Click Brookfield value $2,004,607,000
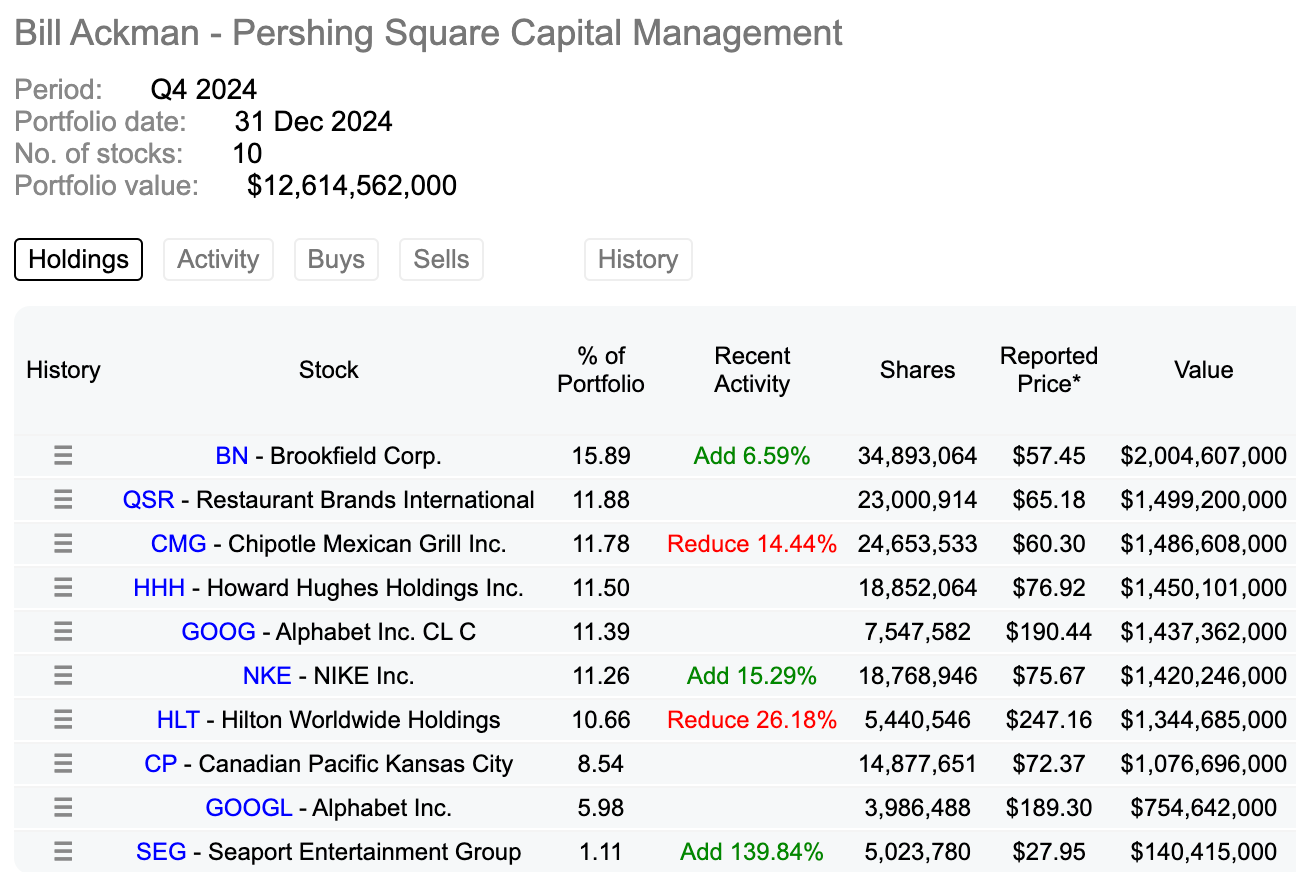Viewport: 1296px width, 874px height. pyautogui.click(x=1203, y=456)
